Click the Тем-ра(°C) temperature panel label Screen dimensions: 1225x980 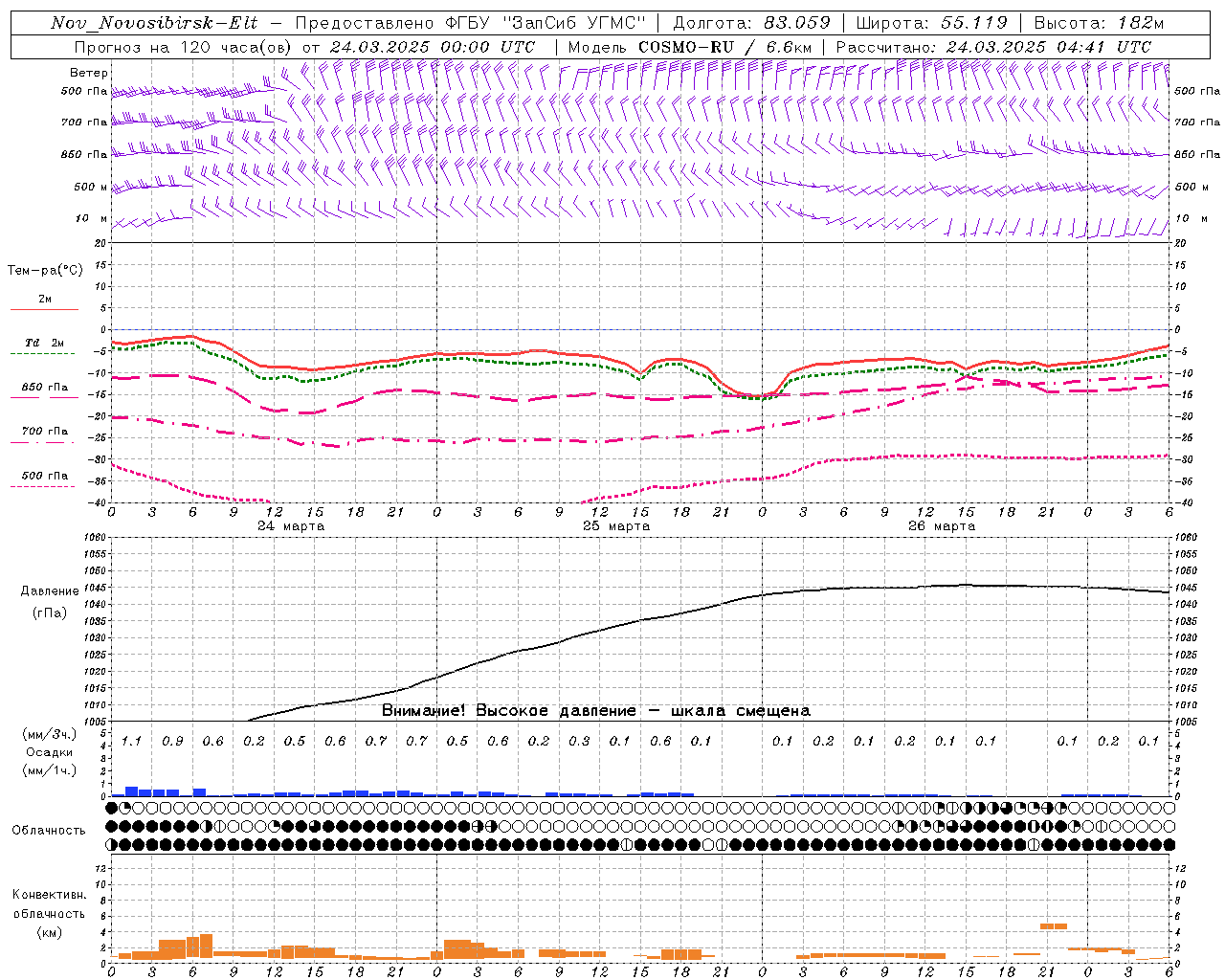[45, 271]
